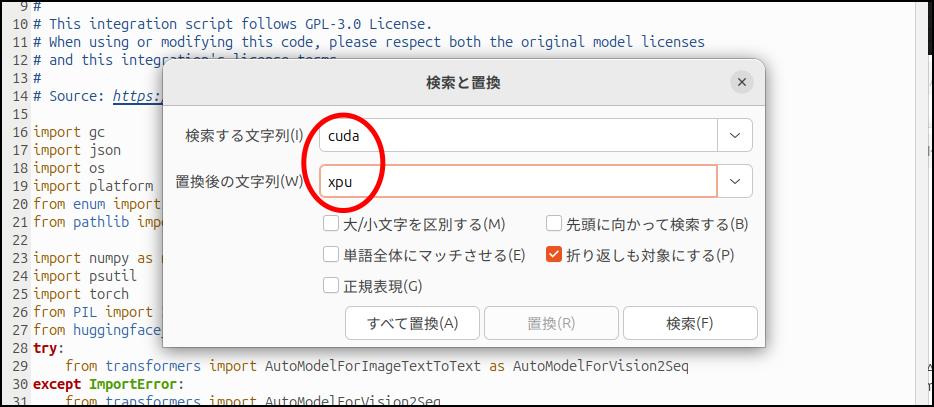This screenshot has height=407, width=934.
Task: Click the 検索と置換 dialog title bar
Action: tap(462, 83)
